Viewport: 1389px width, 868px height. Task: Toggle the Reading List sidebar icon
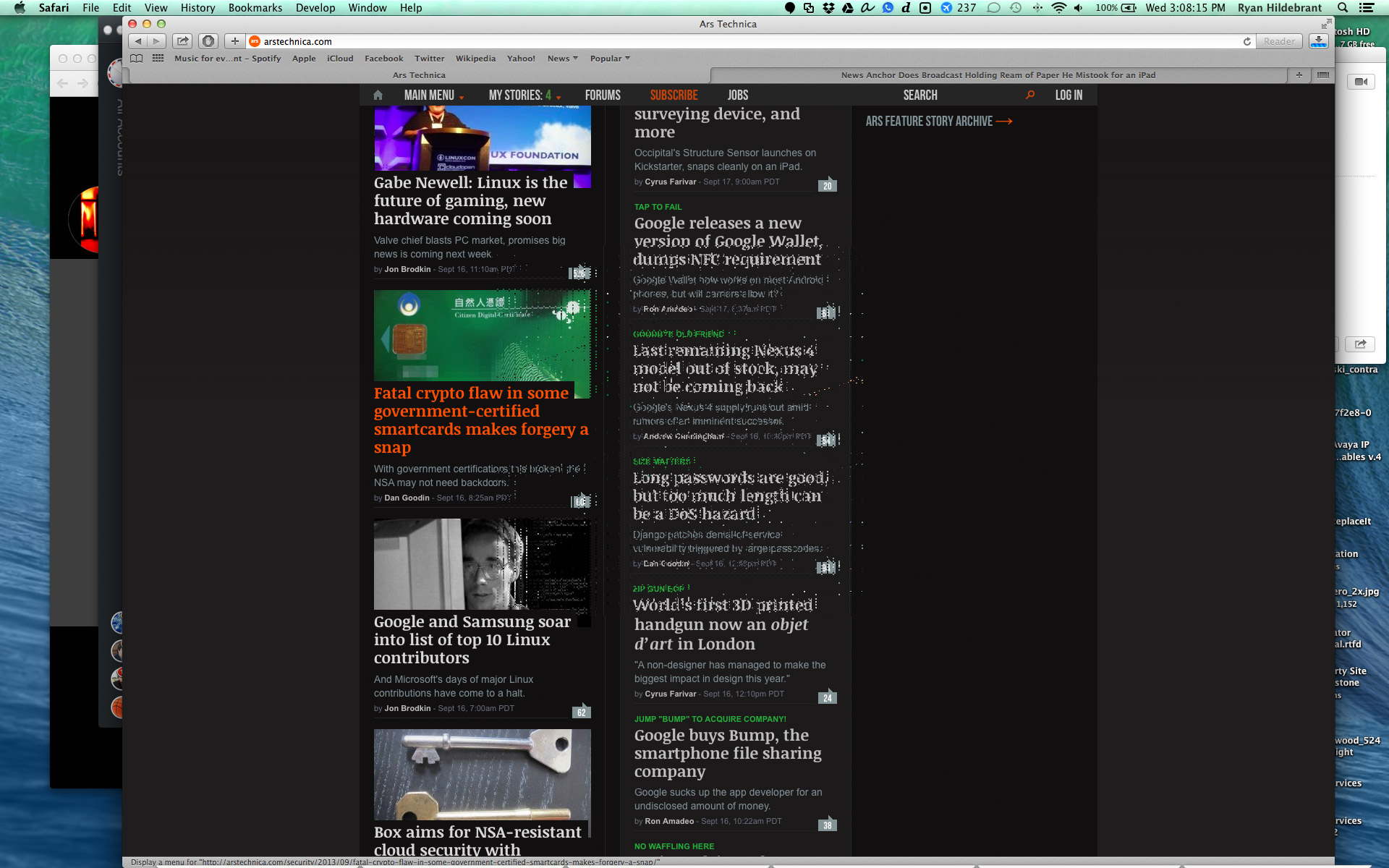137,59
